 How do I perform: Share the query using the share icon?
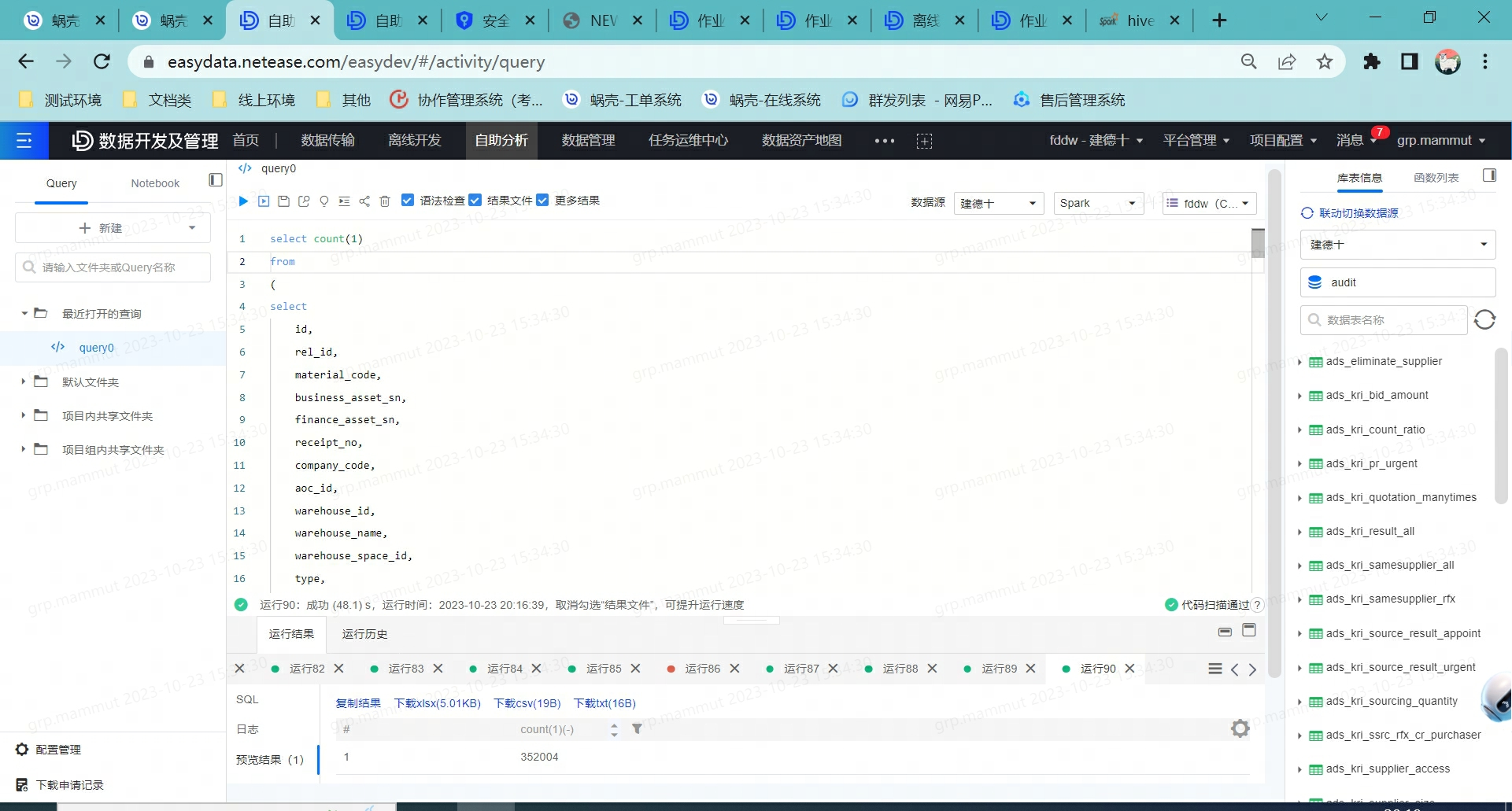tap(364, 201)
